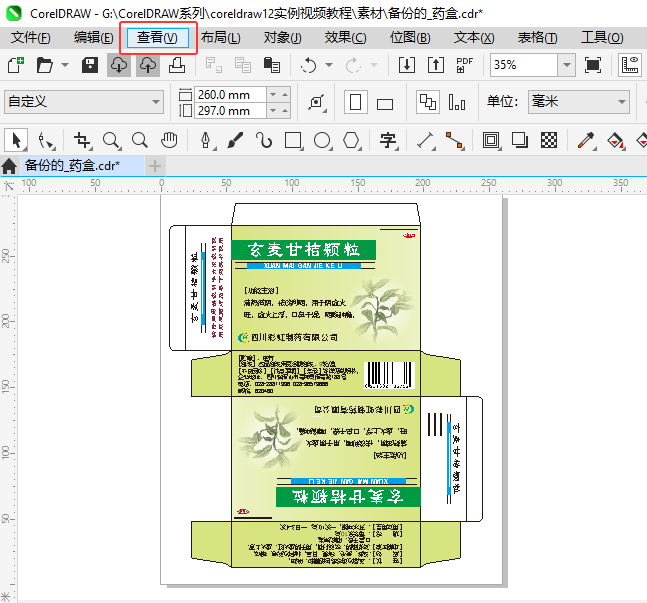This screenshot has height=603, width=647.
Task: Open the 文本(X) menu
Action: tap(474, 38)
